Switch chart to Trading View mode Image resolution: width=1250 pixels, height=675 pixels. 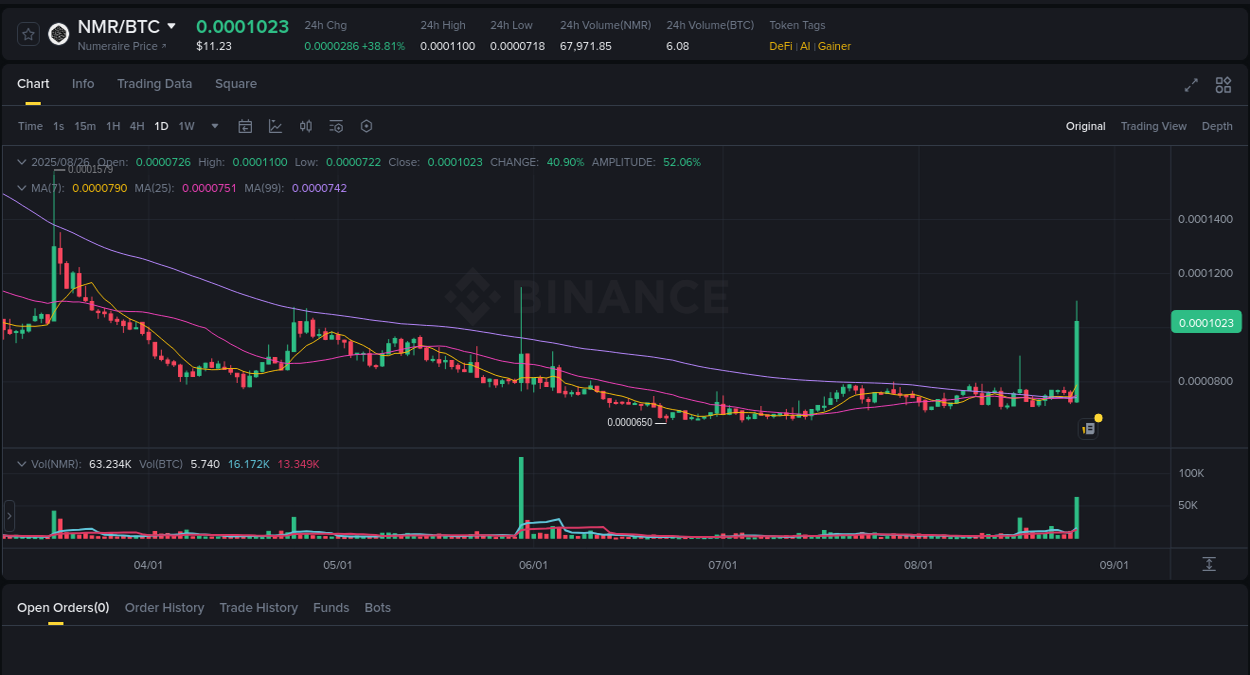pos(1153,126)
